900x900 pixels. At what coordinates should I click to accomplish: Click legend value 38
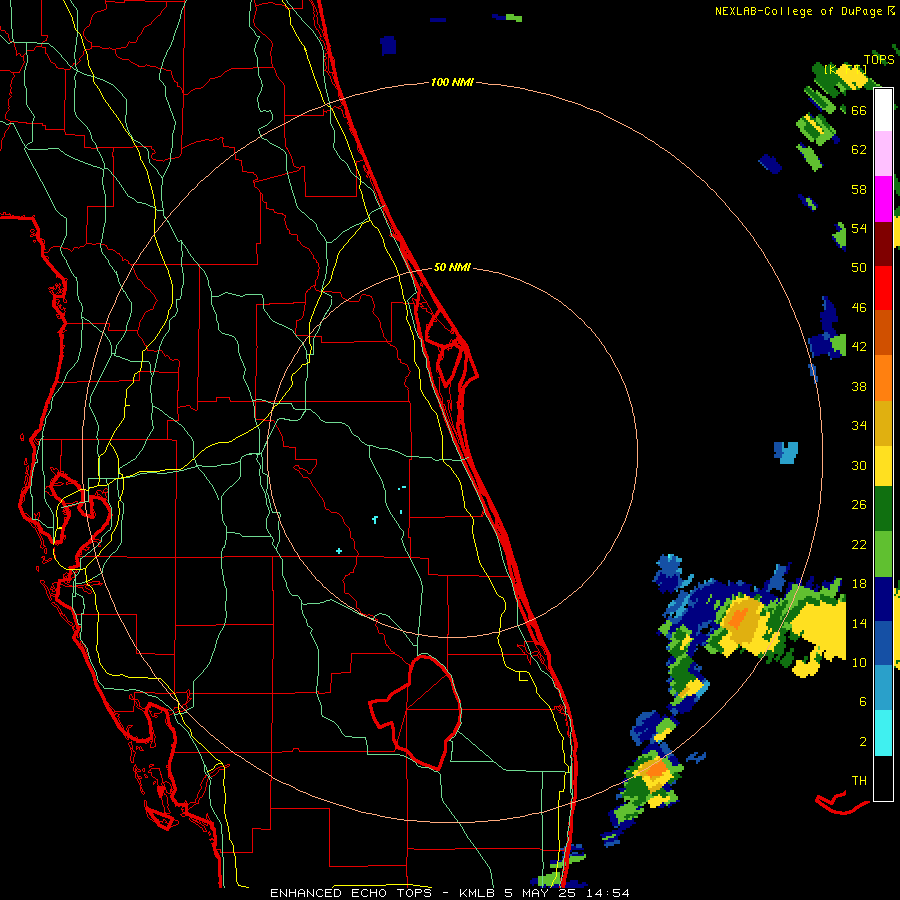(859, 387)
